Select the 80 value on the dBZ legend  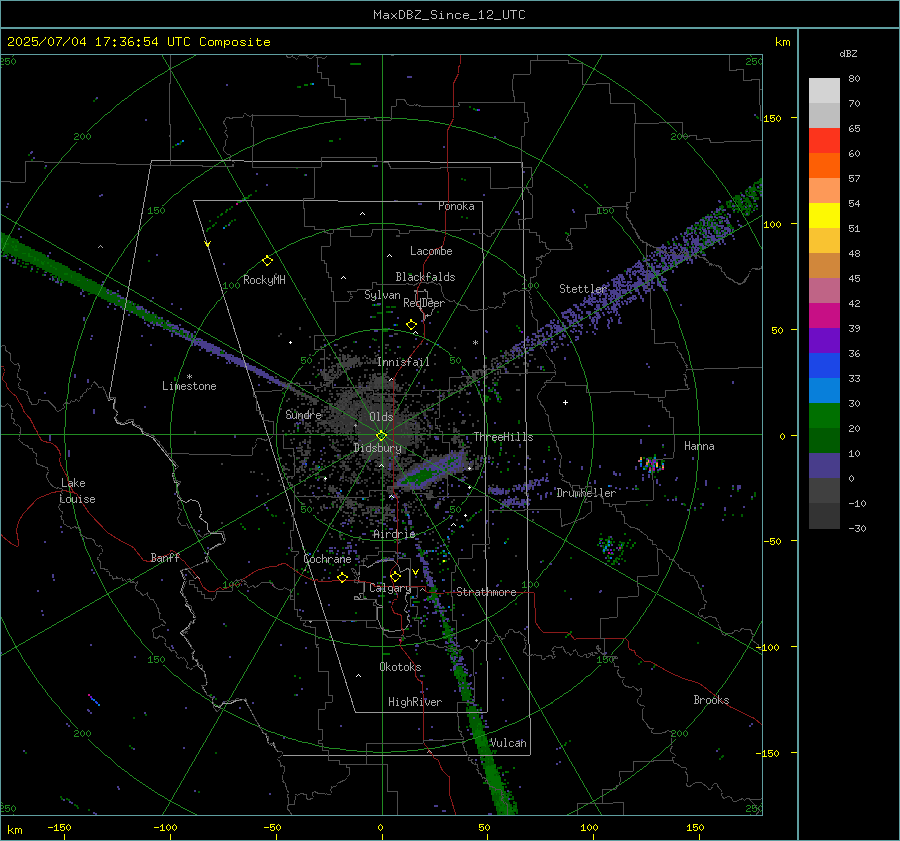coord(854,79)
